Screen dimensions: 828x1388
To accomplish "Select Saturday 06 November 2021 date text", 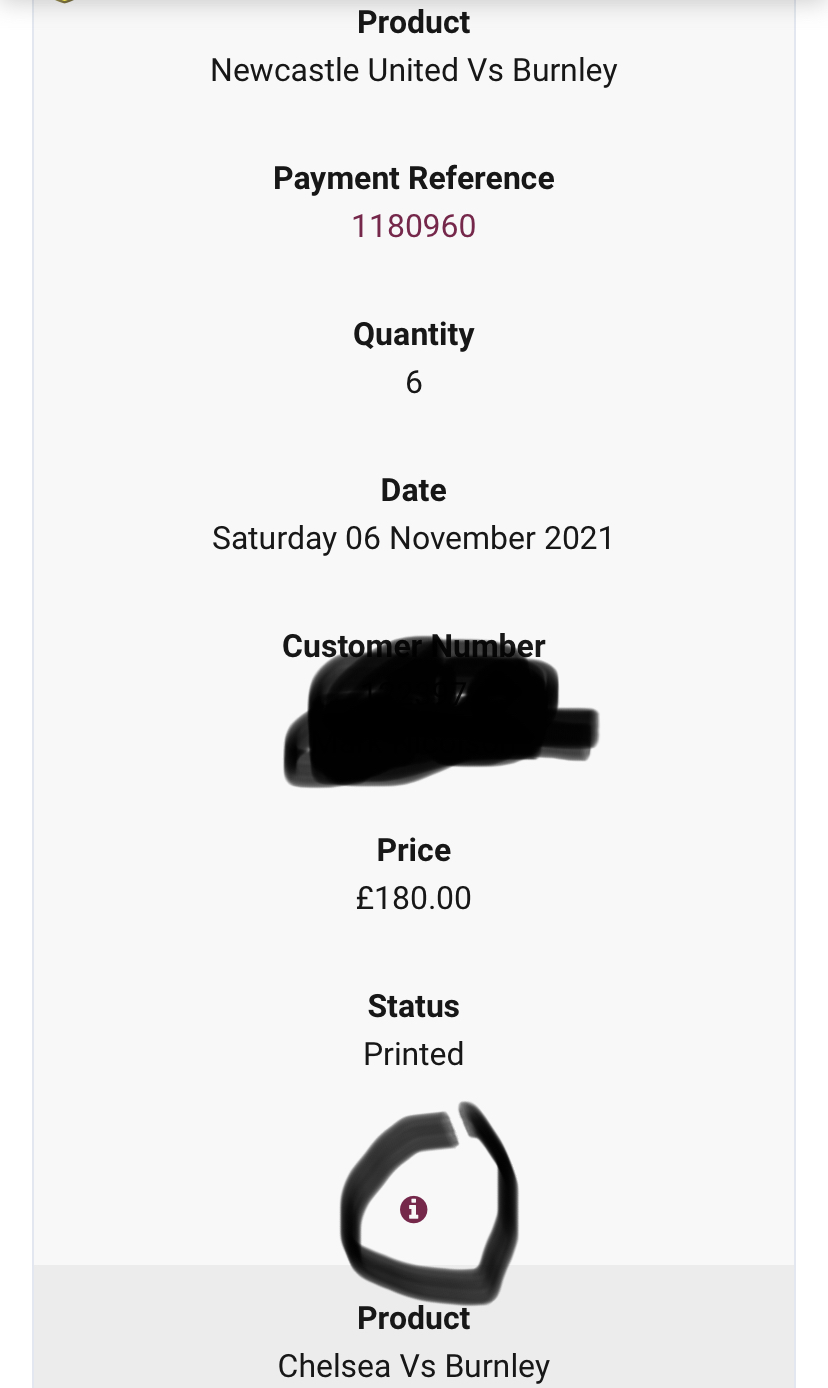I will click(x=413, y=538).
